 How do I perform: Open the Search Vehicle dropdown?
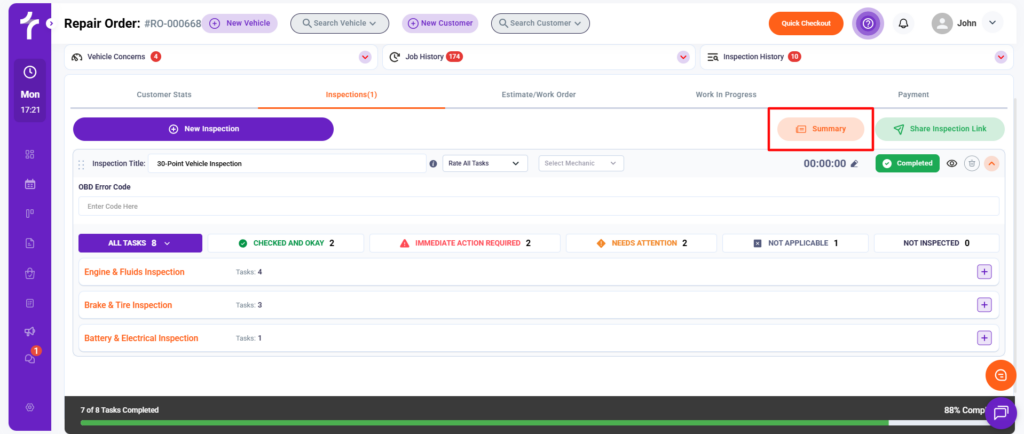(x=340, y=23)
